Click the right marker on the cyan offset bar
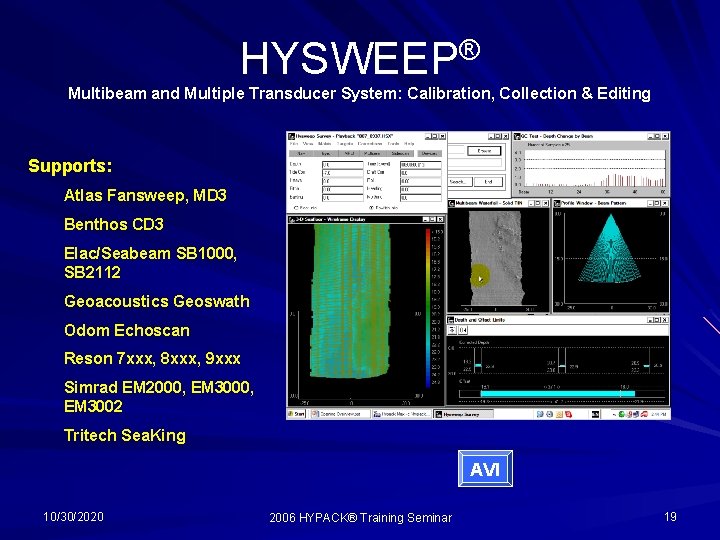This screenshot has height=540, width=720. click(x=621, y=393)
